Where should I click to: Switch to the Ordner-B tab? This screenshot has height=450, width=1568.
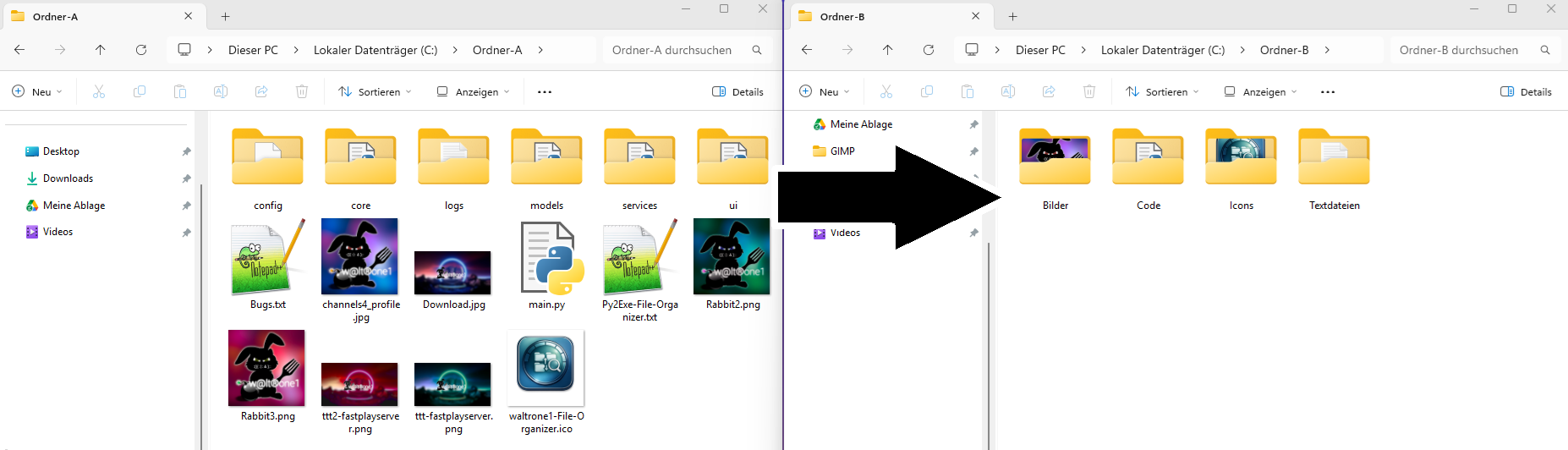pyautogui.click(x=880, y=16)
